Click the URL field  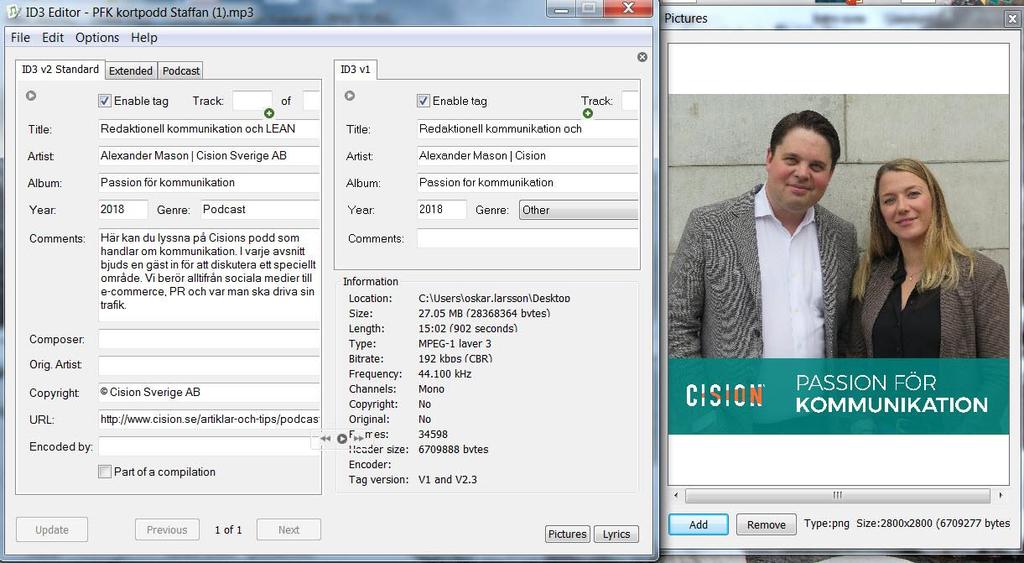click(x=209, y=419)
